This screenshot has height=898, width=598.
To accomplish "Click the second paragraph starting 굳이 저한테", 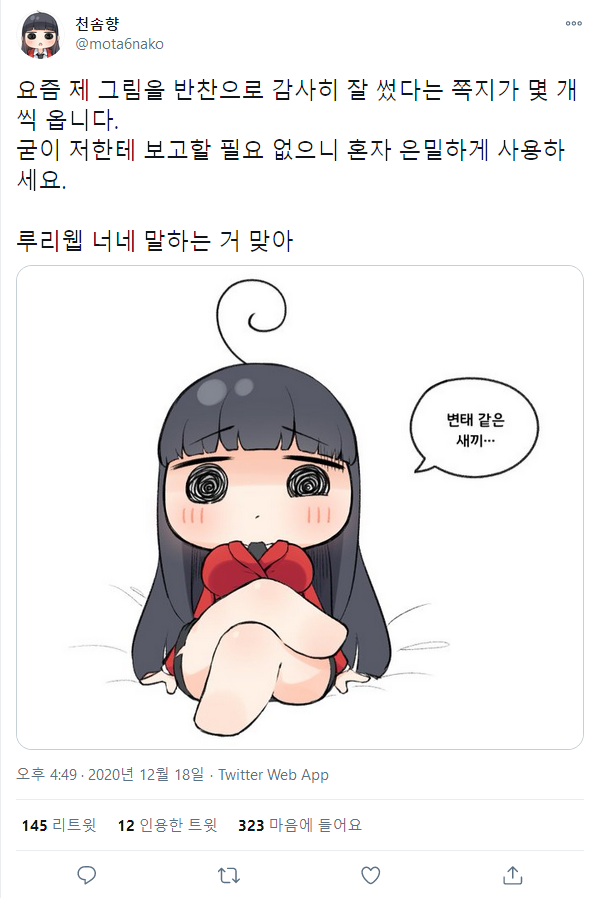I will (x=291, y=165).
